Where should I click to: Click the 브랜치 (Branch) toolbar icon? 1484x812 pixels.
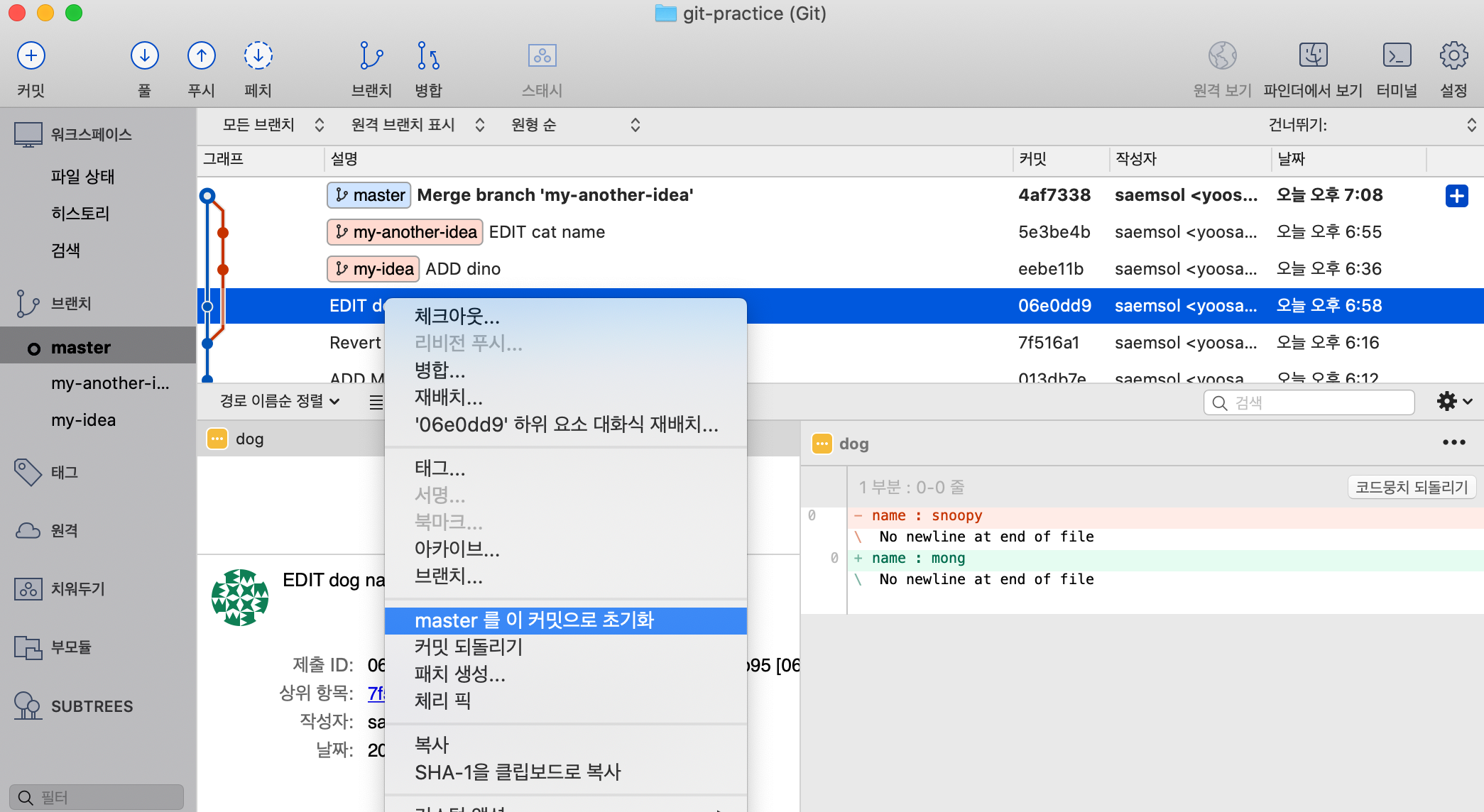point(371,56)
